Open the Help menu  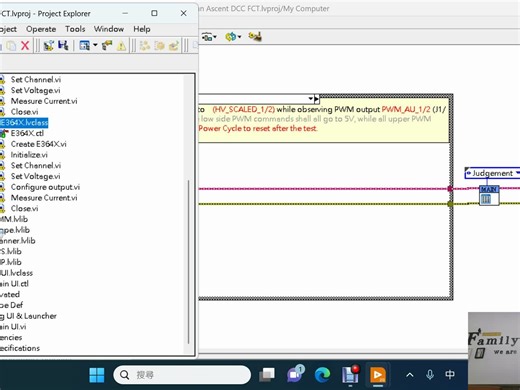[x=142, y=29]
